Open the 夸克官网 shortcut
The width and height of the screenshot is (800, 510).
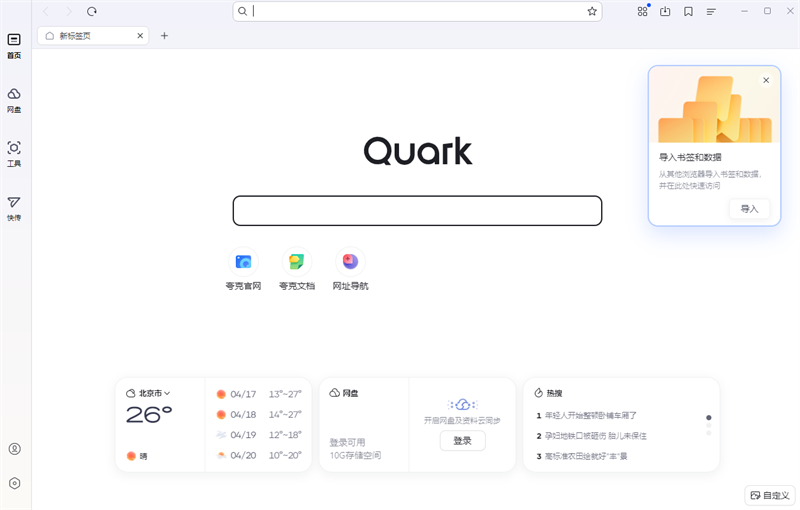point(243,269)
